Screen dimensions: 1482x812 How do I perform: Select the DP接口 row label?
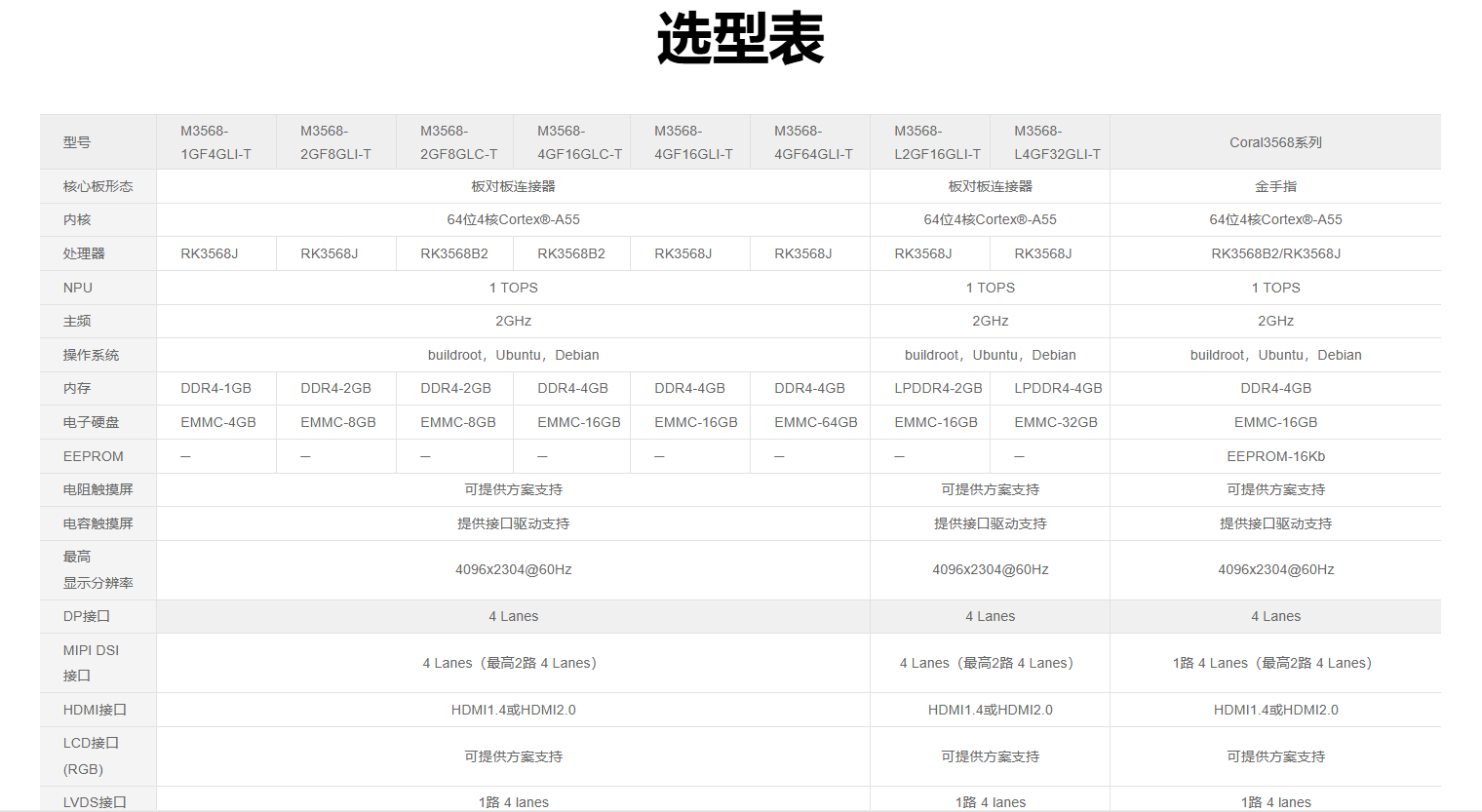coord(87,616)
